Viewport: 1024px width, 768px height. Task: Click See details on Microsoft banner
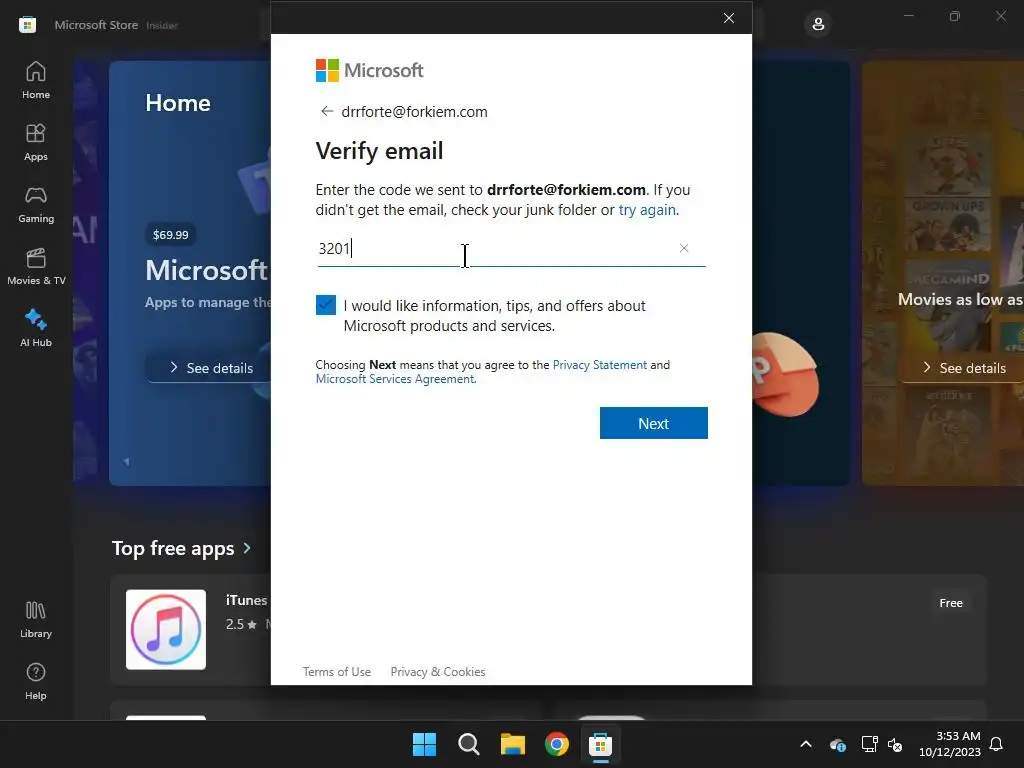pyautogui.click(x=210, y=368)
